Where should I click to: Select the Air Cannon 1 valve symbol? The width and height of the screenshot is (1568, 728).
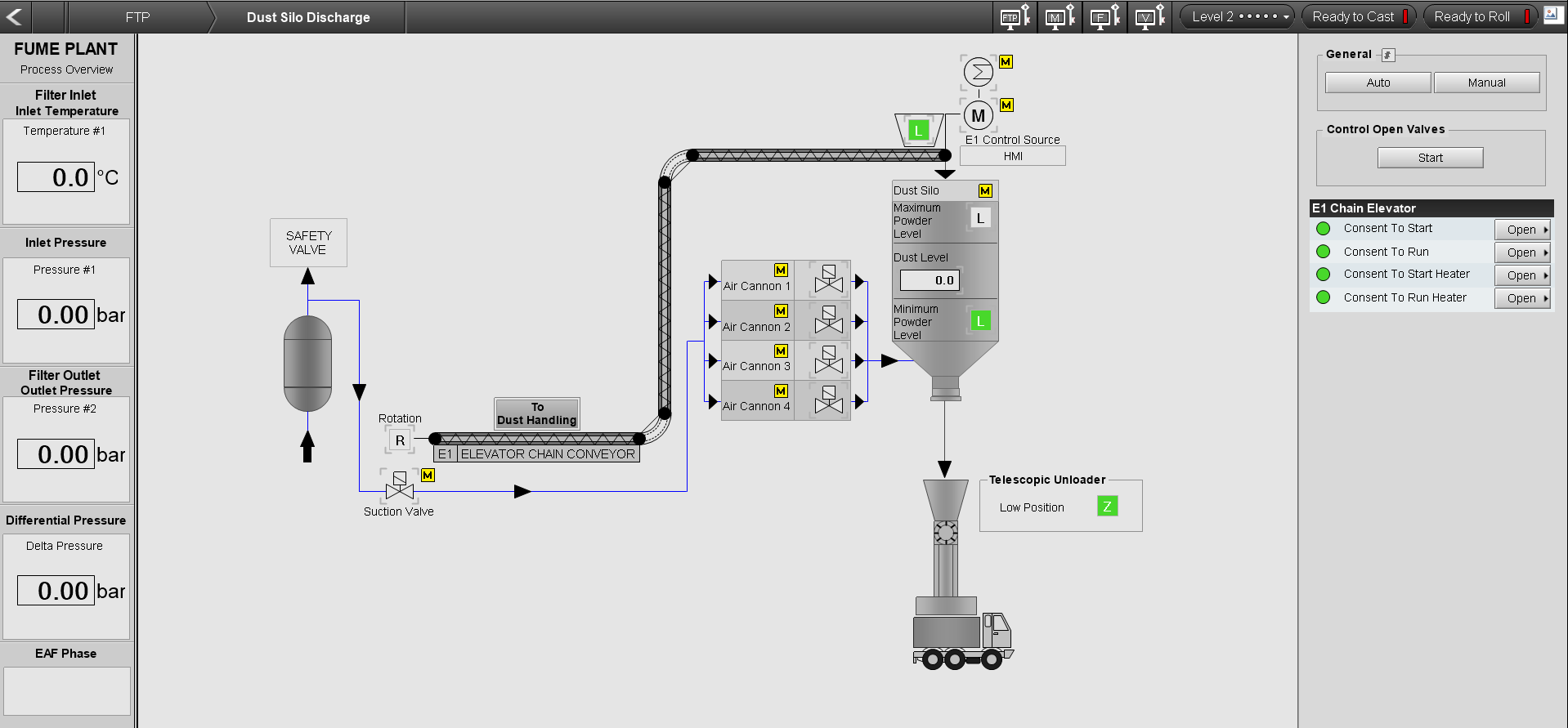coord(828,279)
